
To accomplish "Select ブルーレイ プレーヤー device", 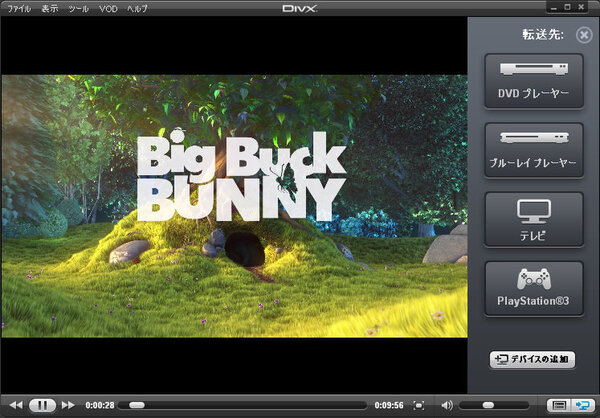I will (x=534, y=150).
